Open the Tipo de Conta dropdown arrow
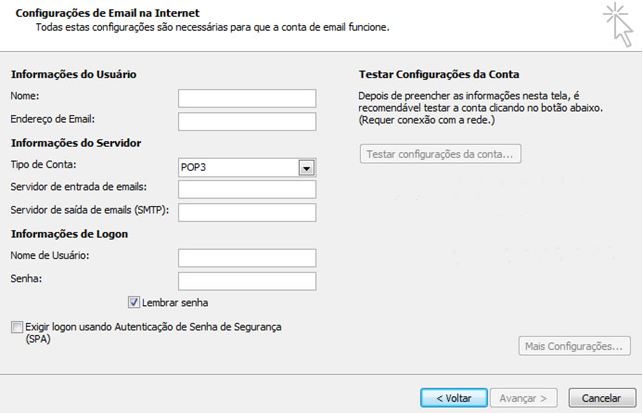The image size is (643, 413). coord(306,168)
